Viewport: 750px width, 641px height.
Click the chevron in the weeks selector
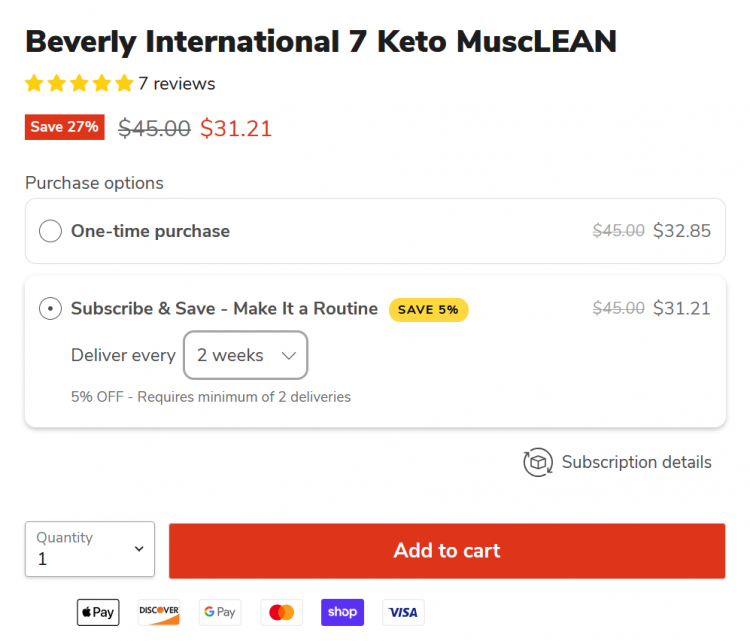tap(288, 355)
